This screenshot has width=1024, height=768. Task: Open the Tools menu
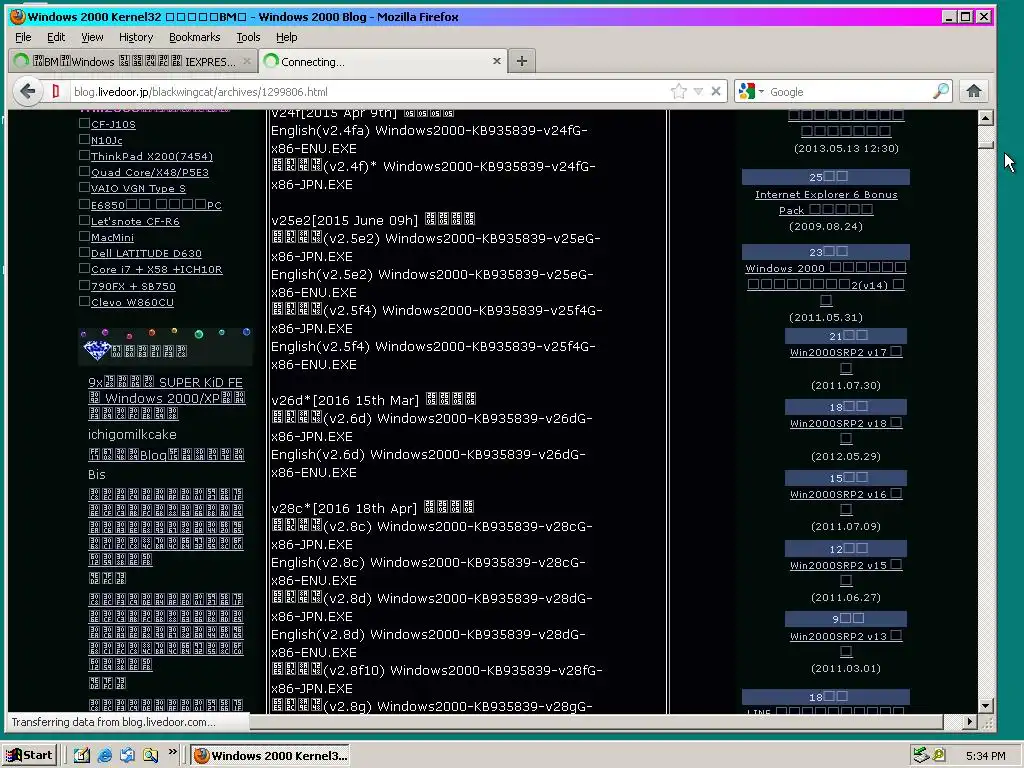tap(248, 37)
